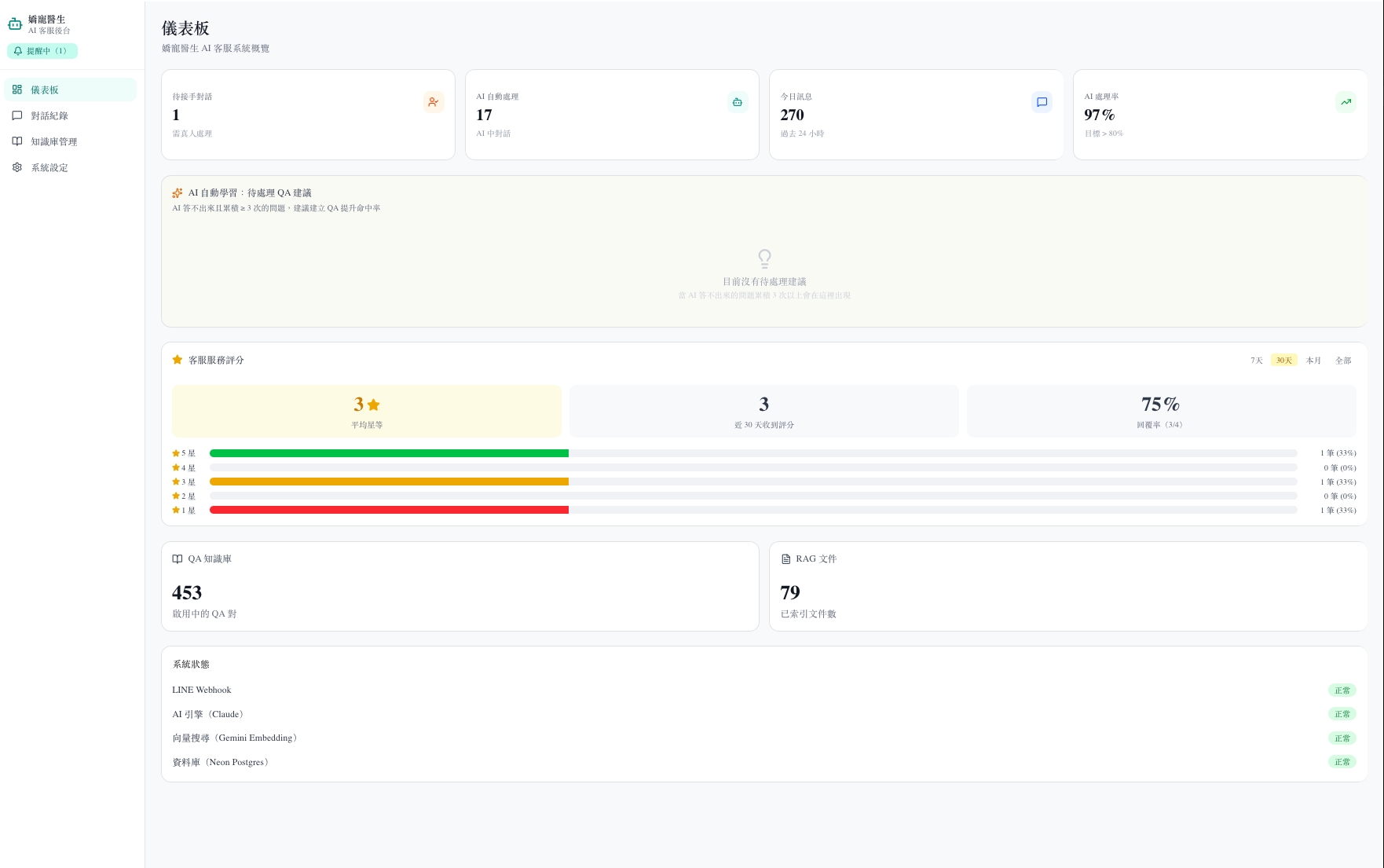The image size is (1384, 868).
Task: Open the RAG 文件 card showing 79
Action: (x=1068, y=586)
